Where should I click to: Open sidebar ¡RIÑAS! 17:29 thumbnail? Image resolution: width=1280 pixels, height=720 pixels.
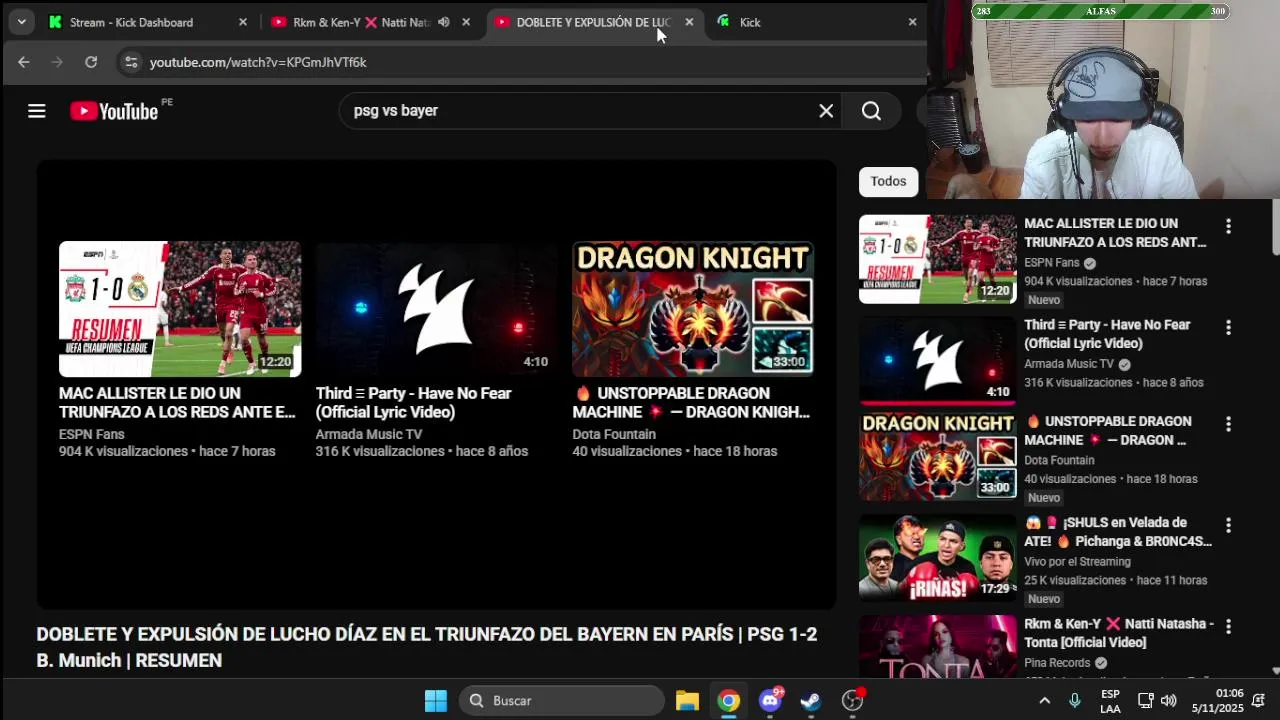click(938, 558)
